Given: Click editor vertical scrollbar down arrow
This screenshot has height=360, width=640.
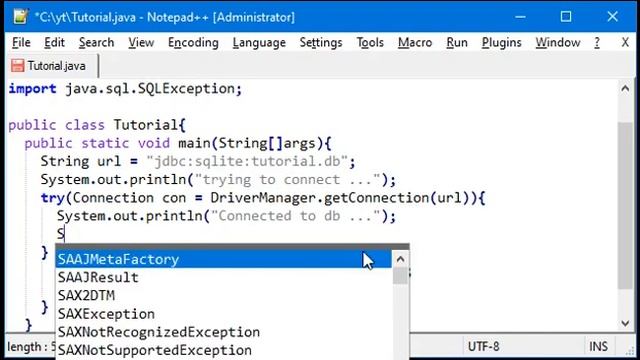Looking at the screenshot, I should [x=625, y=323].
